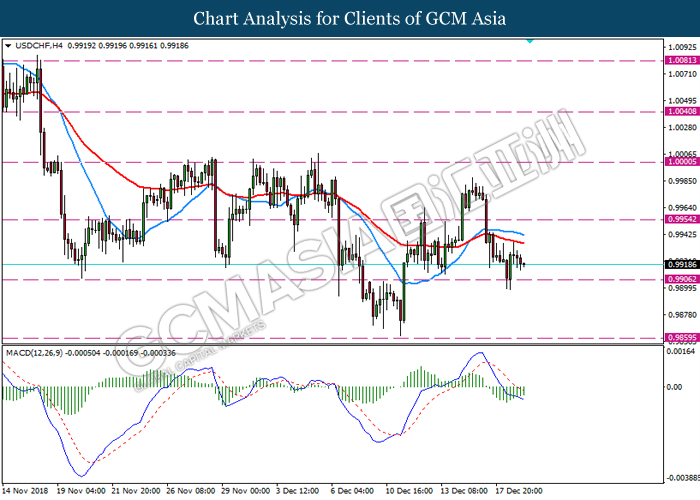Click the MACD(12,26,9) indicator label
700x500 pixels.
tap(34, 353)
